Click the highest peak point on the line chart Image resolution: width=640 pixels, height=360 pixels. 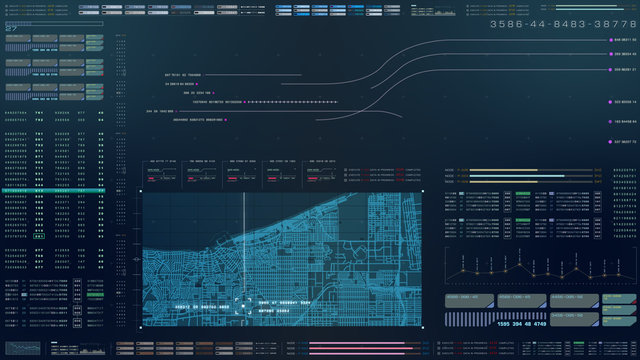coord(520,264)
